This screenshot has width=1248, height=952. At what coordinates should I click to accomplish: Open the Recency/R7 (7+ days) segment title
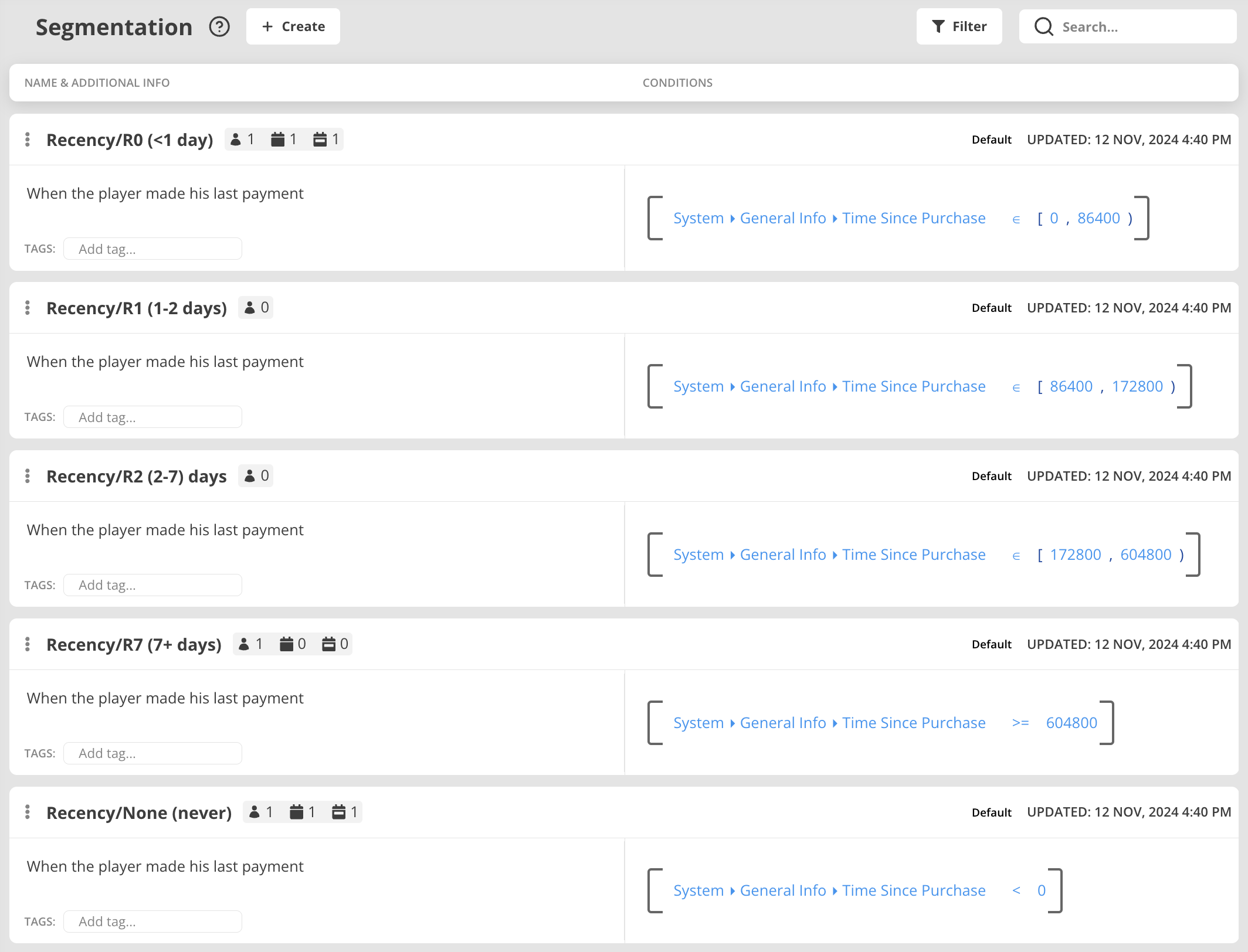[134, 645]
